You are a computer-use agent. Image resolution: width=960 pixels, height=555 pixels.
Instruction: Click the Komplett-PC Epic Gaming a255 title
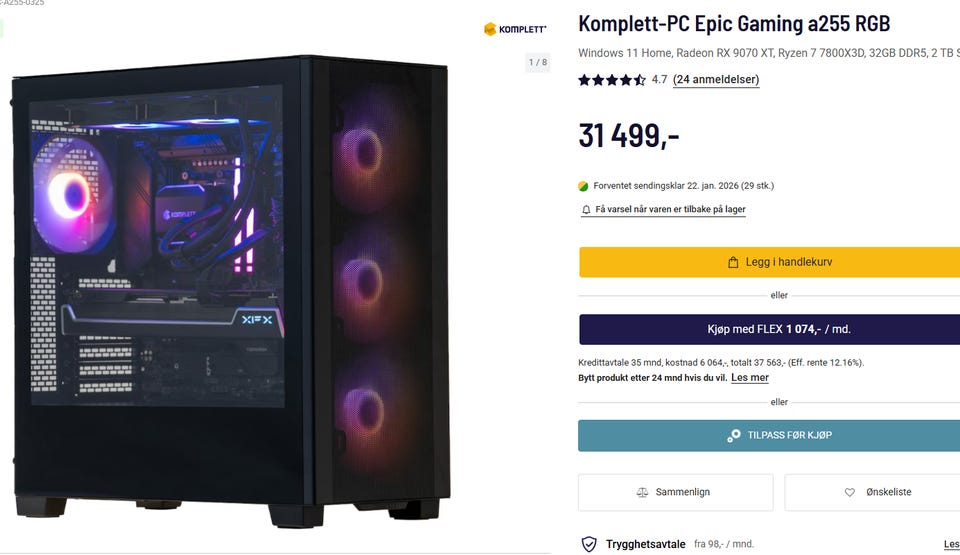734,24
